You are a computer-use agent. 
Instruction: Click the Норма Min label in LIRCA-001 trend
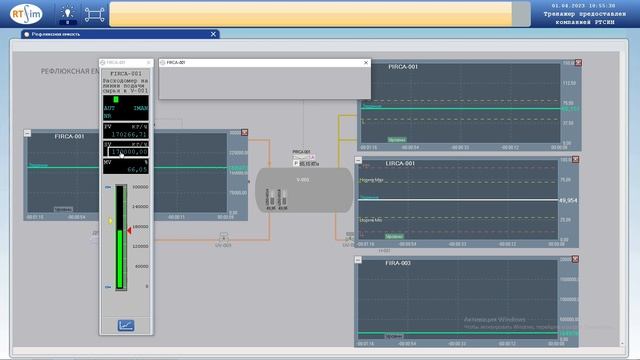coord(371,220)
